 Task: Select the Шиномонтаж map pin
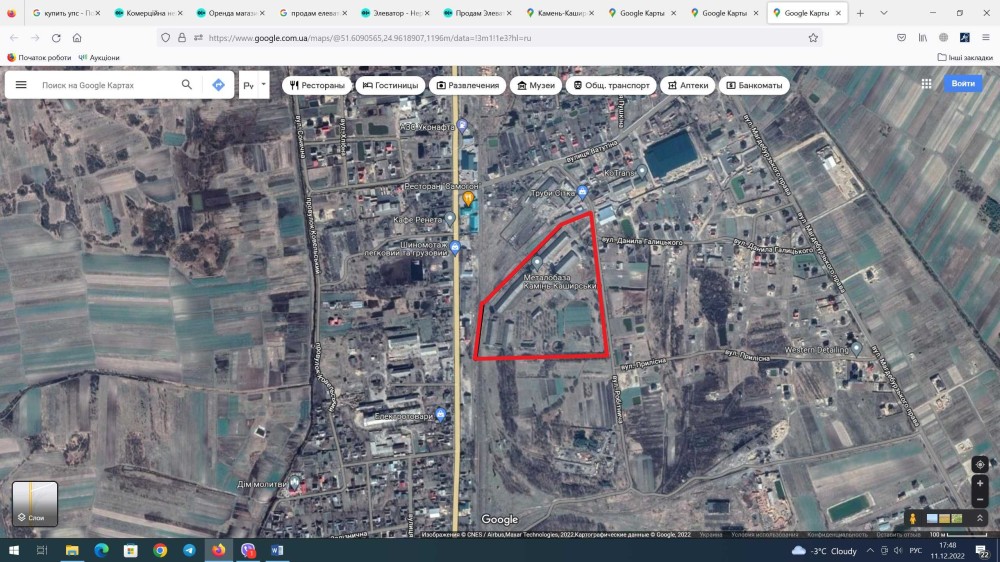point(455,248)
